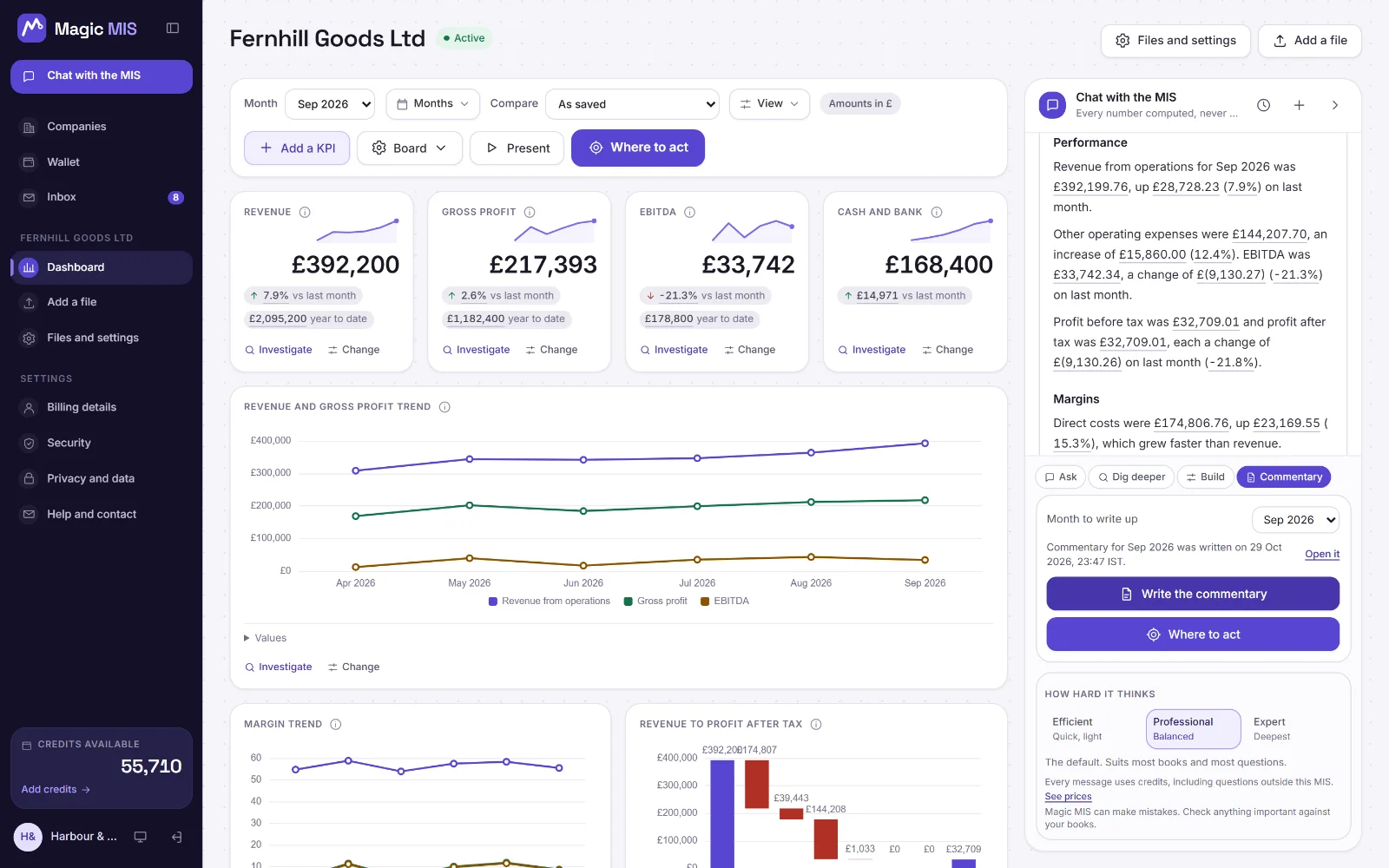
Task: Click Investigate under EBITDA card
Action: [x=675, y=350]
